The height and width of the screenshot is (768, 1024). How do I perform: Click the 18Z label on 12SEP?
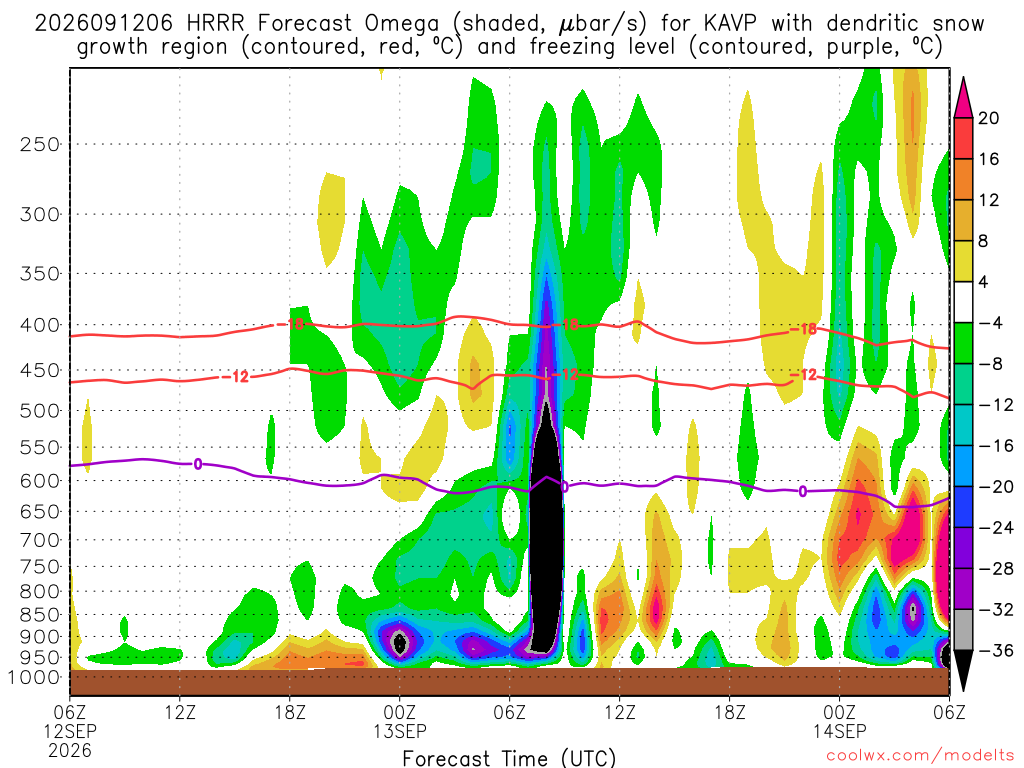point(289,712)
